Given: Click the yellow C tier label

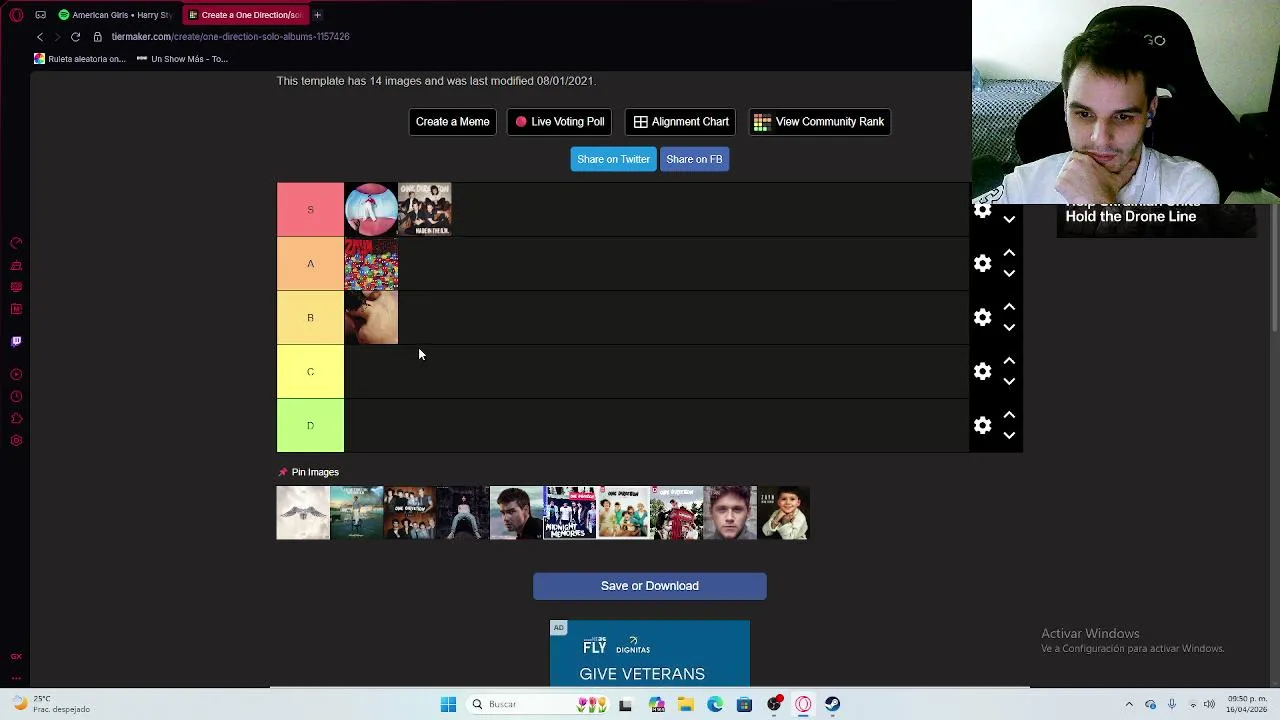Looking at the screenshot, I should 310,371.
